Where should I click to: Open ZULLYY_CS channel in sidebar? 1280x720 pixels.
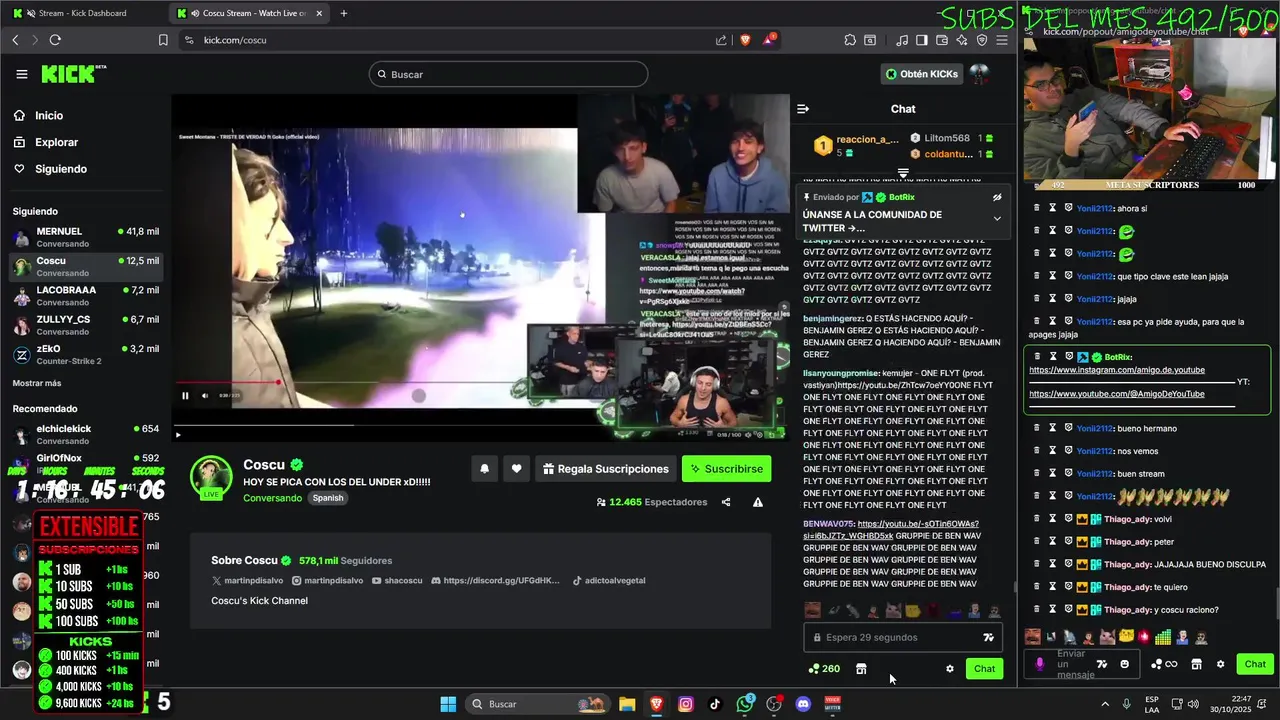pyautogui.click(x=87, y=325)
